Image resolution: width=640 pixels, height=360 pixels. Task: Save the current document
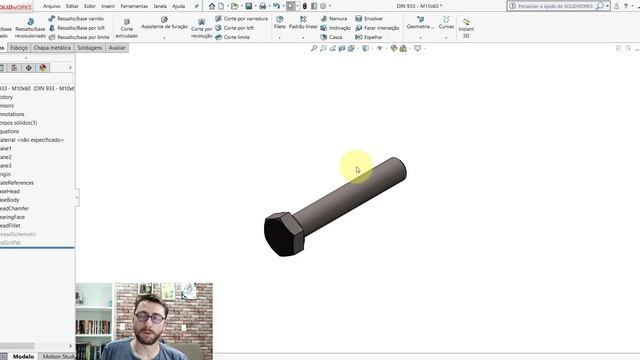click(x=249, y=6)
